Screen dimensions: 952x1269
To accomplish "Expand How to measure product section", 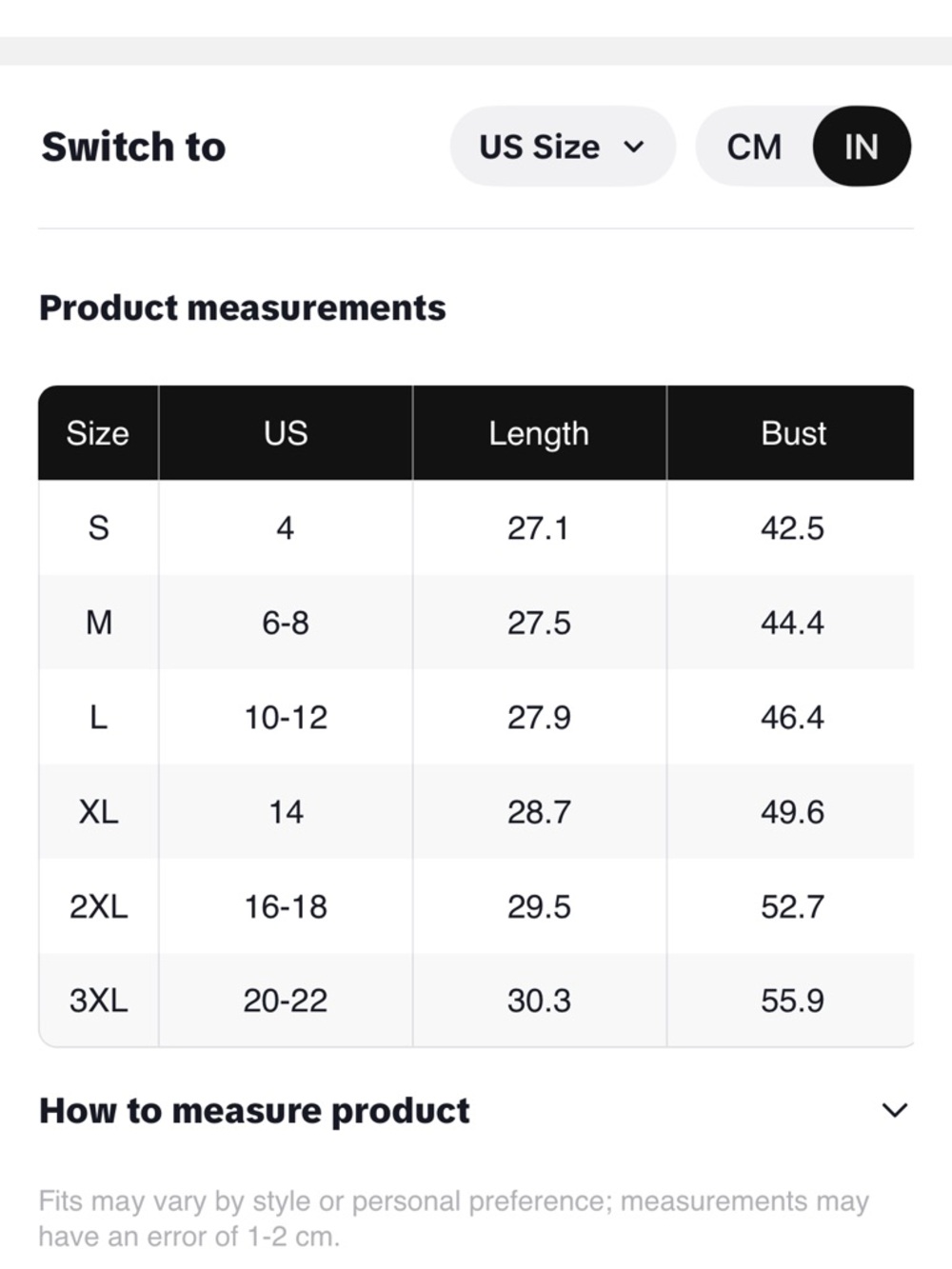I will pyautogui.click(x=475, y=1110).
